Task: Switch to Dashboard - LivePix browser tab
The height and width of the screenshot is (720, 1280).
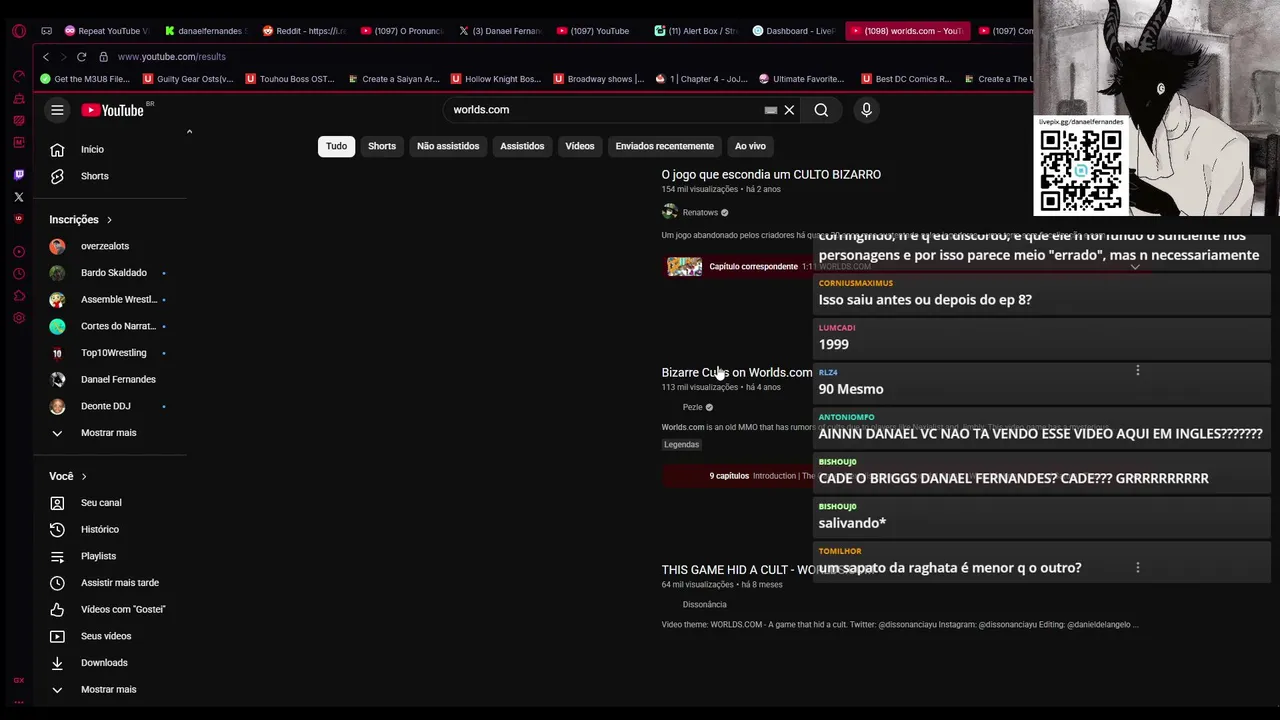Action: [x=794, y=31]
